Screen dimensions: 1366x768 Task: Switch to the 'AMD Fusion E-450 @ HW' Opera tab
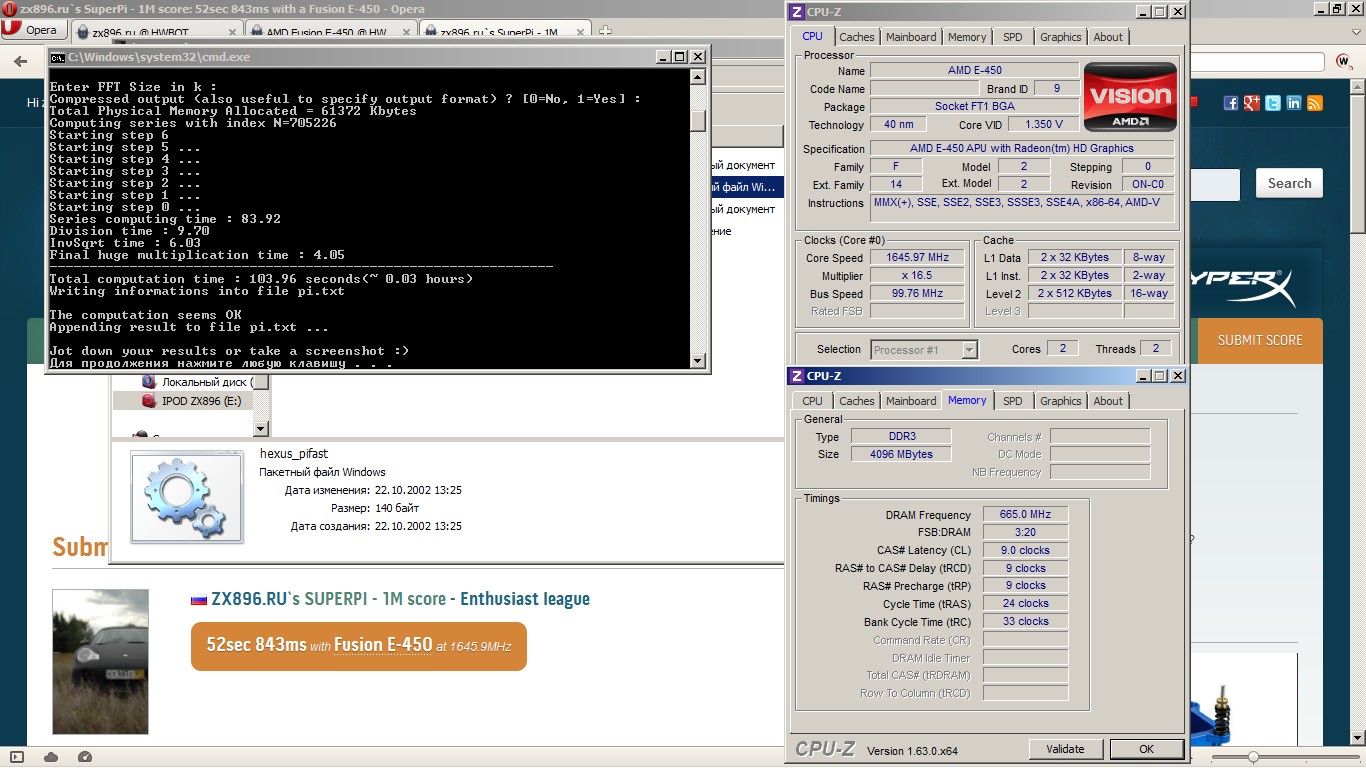pos(329,32)
